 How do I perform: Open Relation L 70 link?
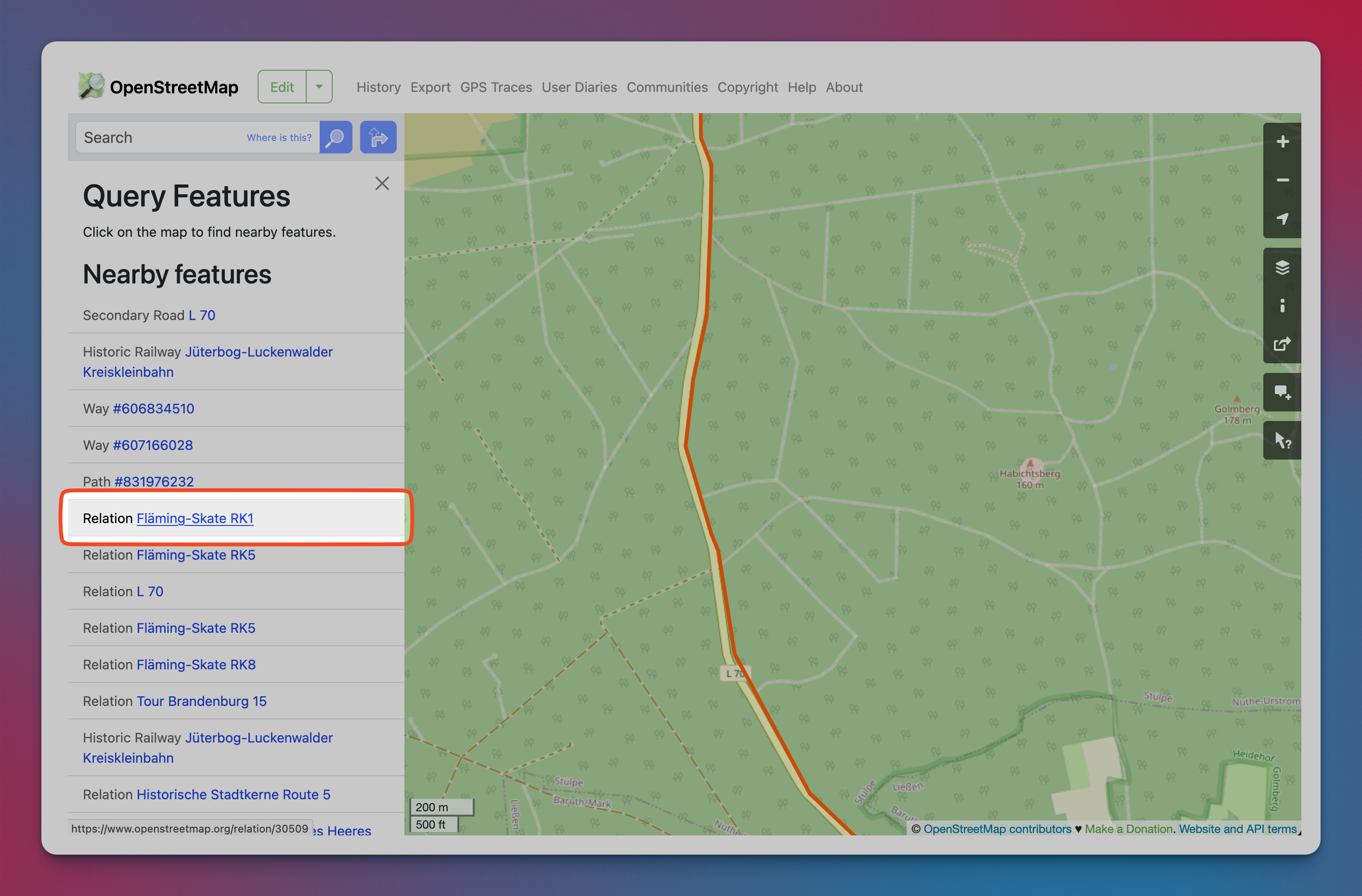(x=150, y=591)
